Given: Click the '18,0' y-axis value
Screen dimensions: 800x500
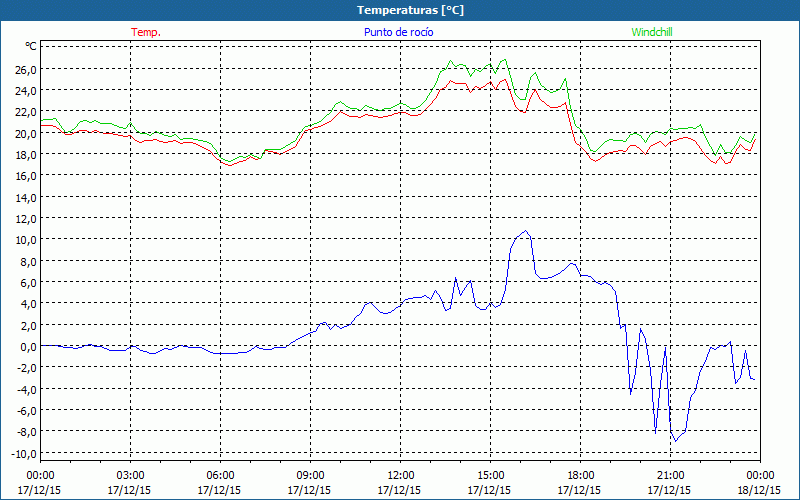Looking at the screenshot, I should (26, 155).
